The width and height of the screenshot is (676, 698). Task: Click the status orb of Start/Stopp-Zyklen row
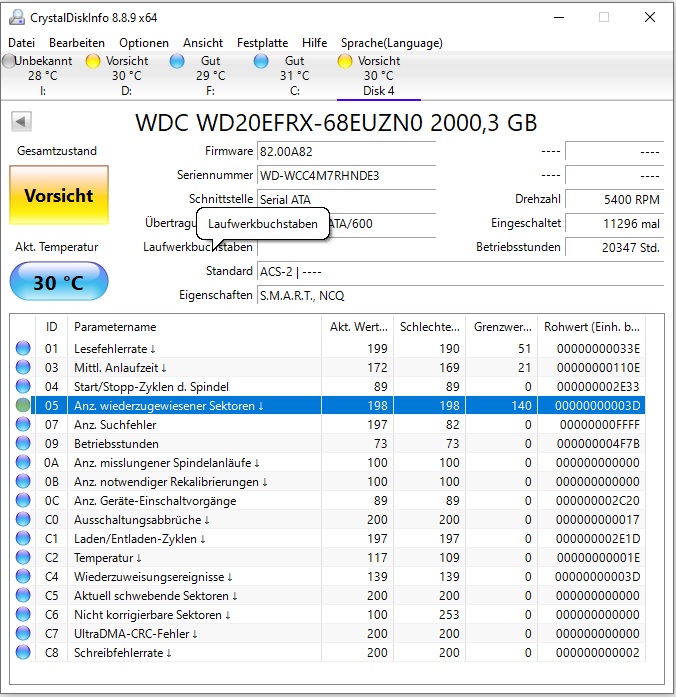coord(23,386)
